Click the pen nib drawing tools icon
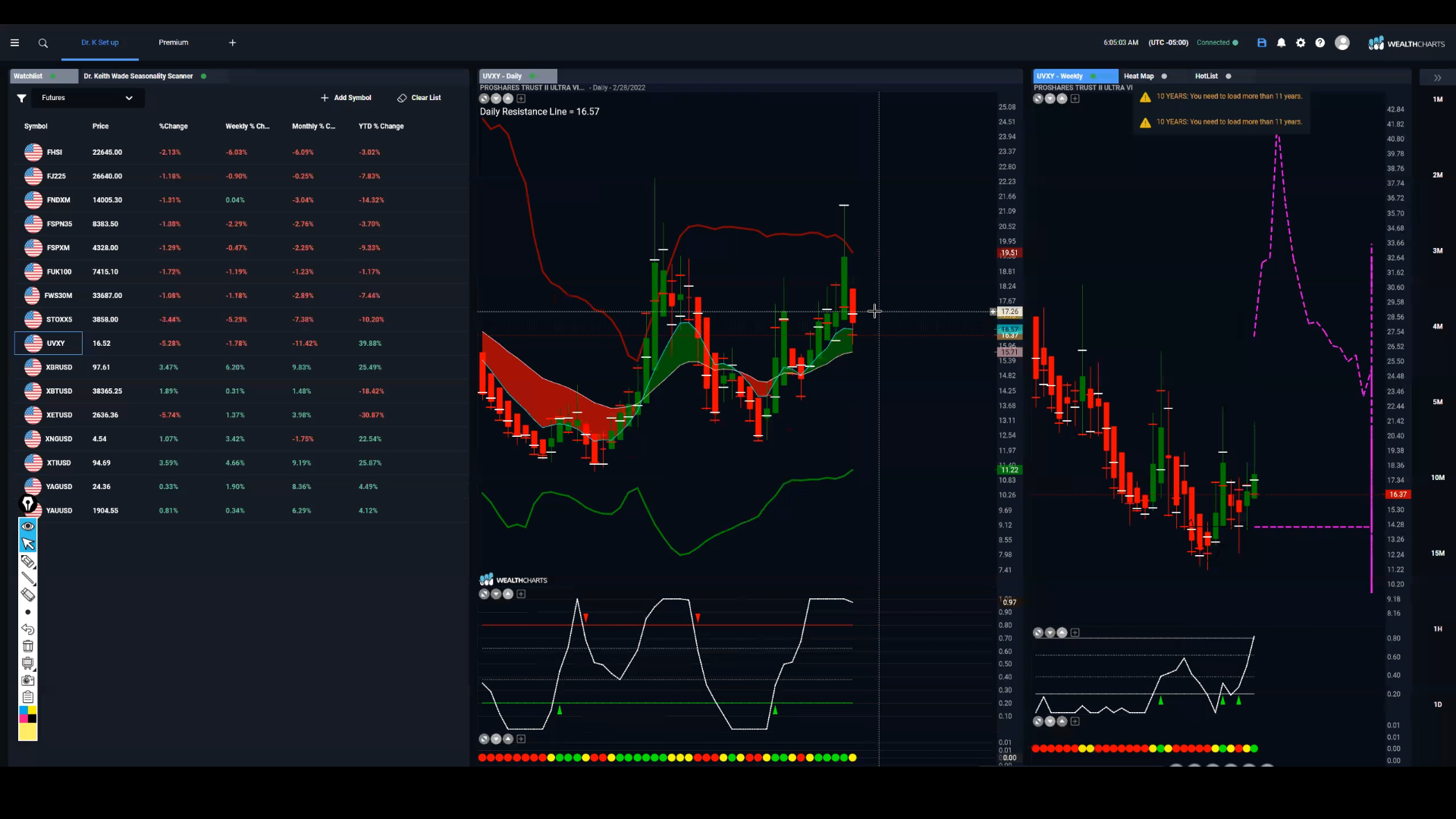The image size is (1456, 819). (28, 504)
